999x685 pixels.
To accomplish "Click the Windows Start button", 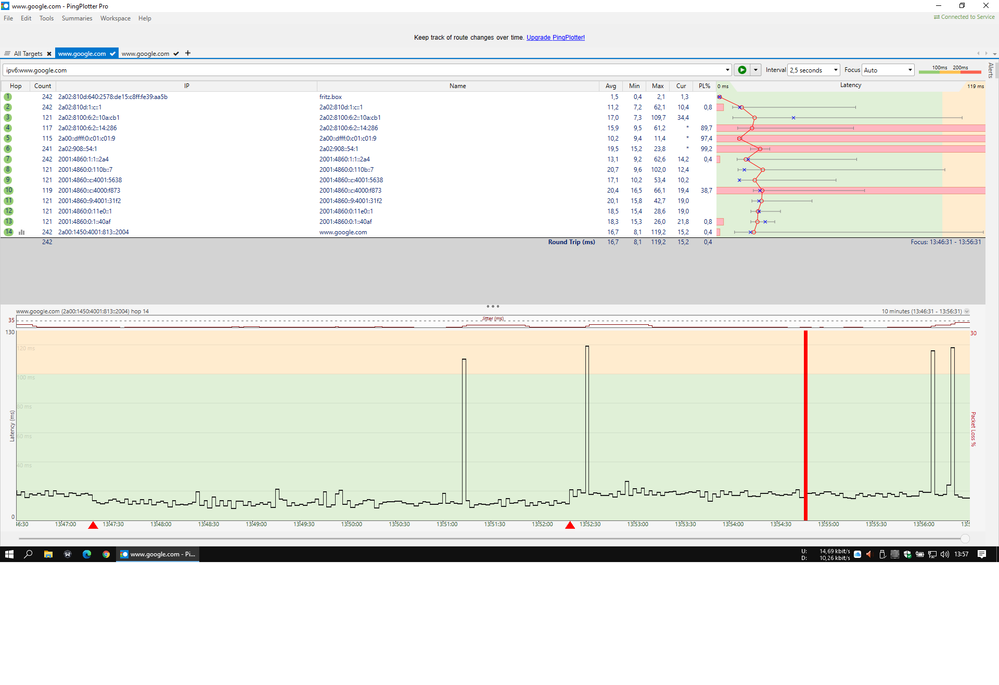I will 9,553.
